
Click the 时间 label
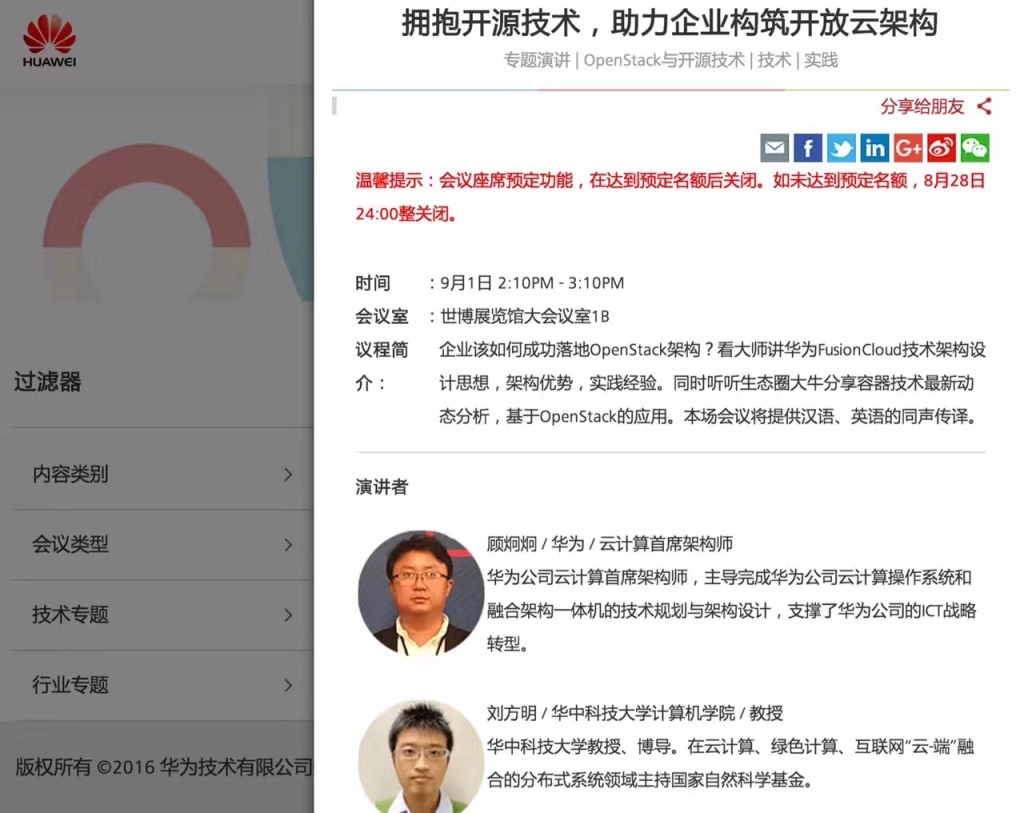[x=373, y=283]
